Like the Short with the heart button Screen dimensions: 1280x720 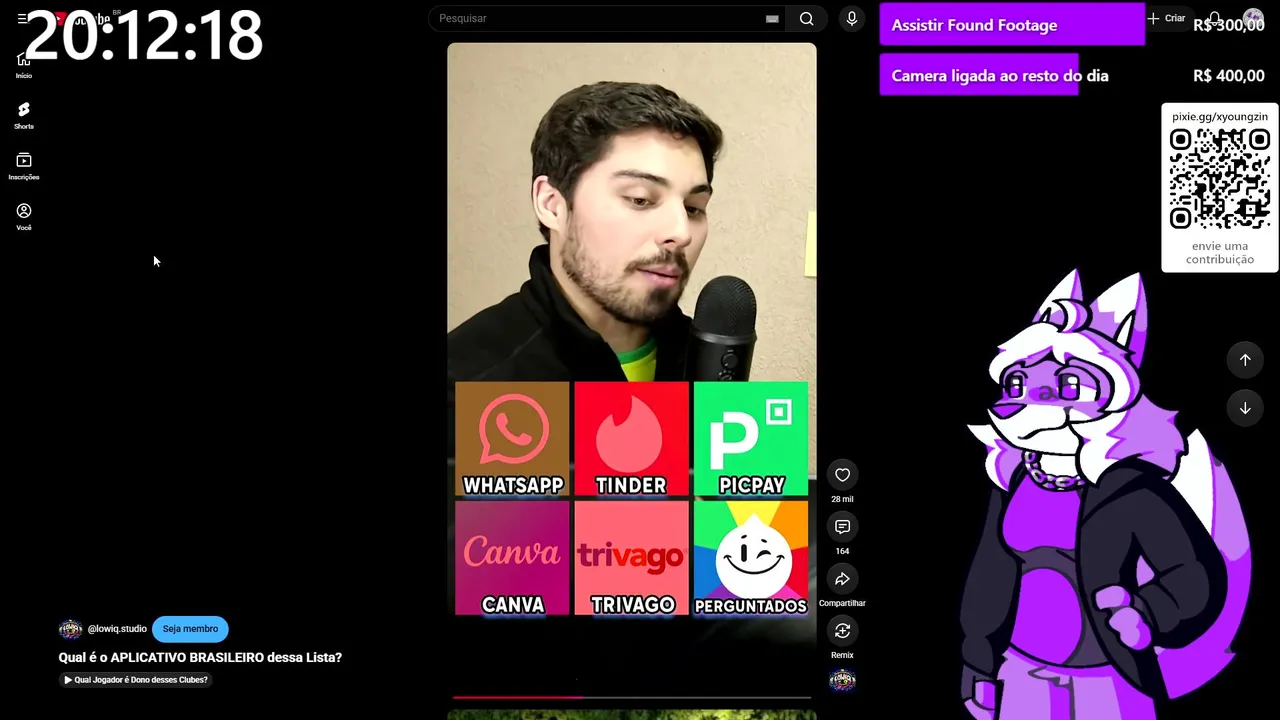tap(842, 475)
